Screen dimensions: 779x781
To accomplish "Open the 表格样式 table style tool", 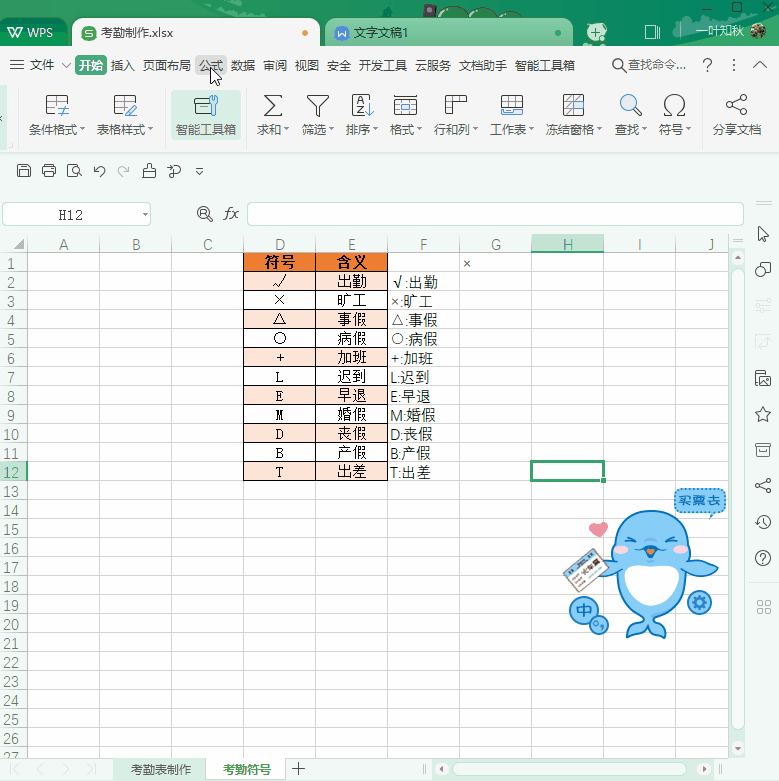I will (125, 116).
